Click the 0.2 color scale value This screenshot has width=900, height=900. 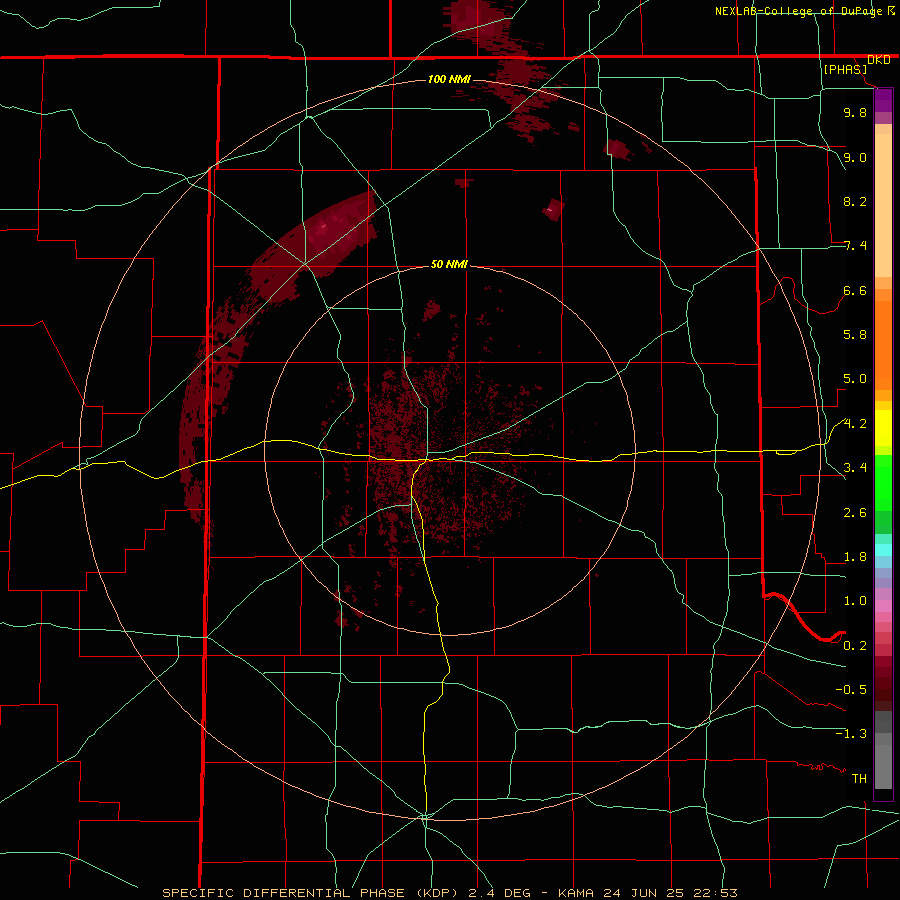click(855, 646)
